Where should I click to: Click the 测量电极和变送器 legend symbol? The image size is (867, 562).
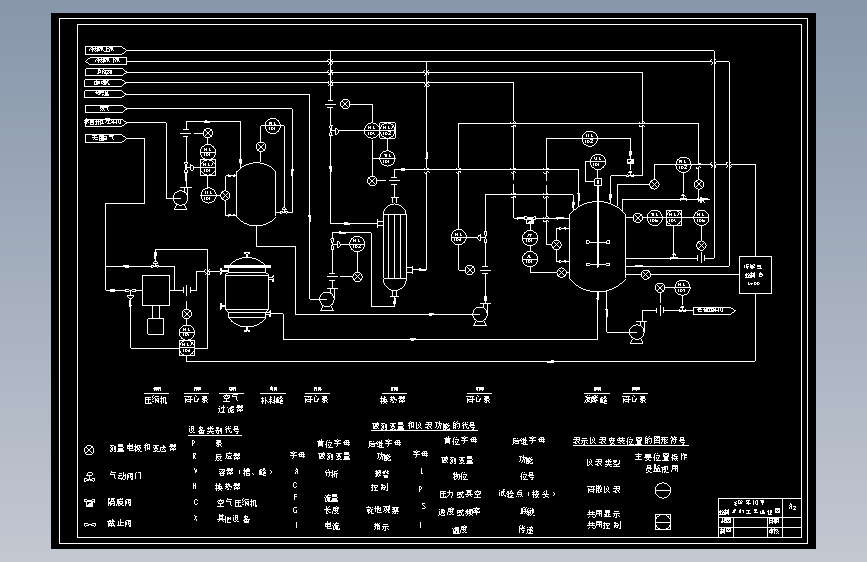pos(89,450)
